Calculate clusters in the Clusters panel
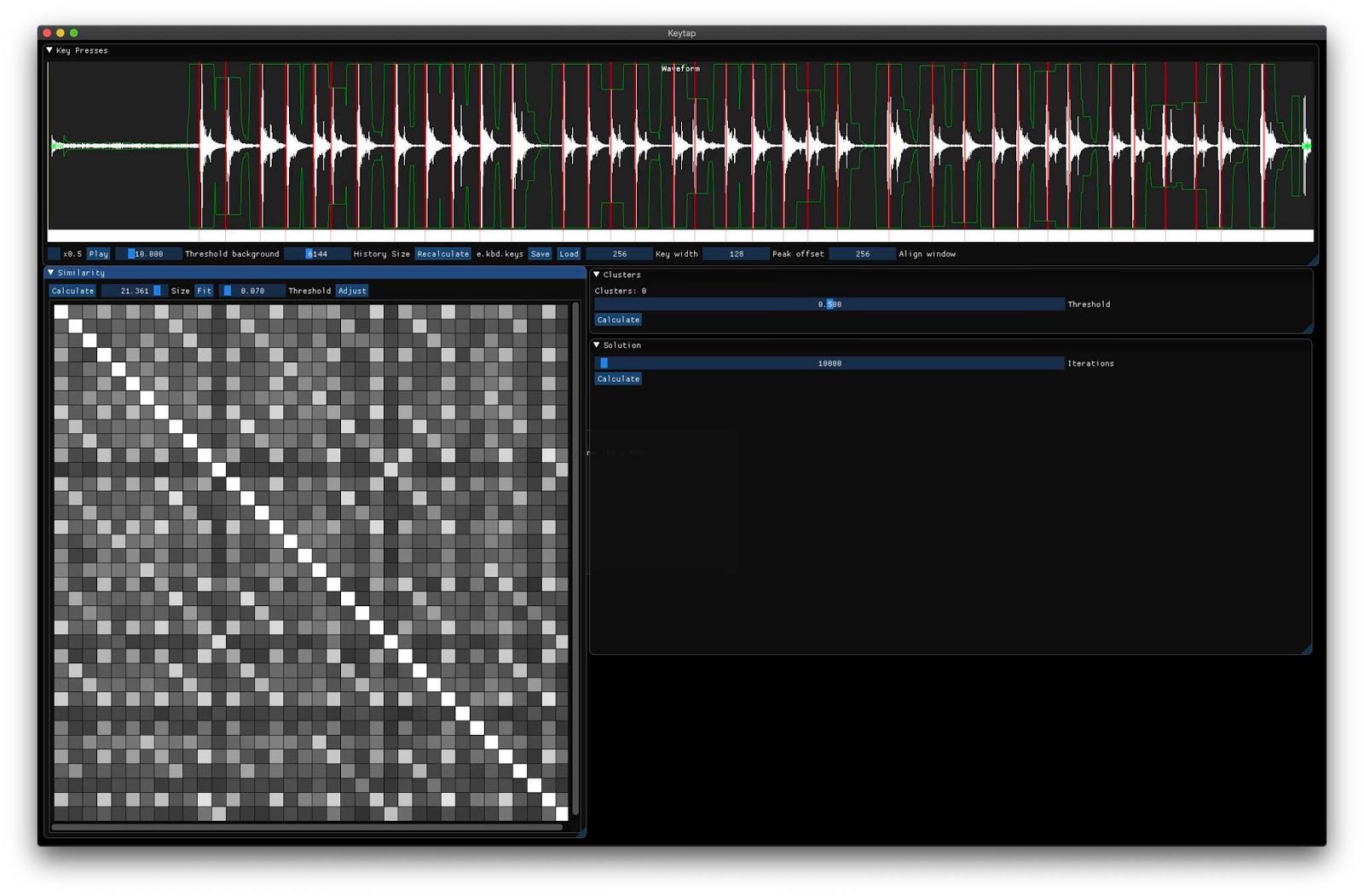The width and height of the screenshot is (1364, 896). click(x=617, y=319)
